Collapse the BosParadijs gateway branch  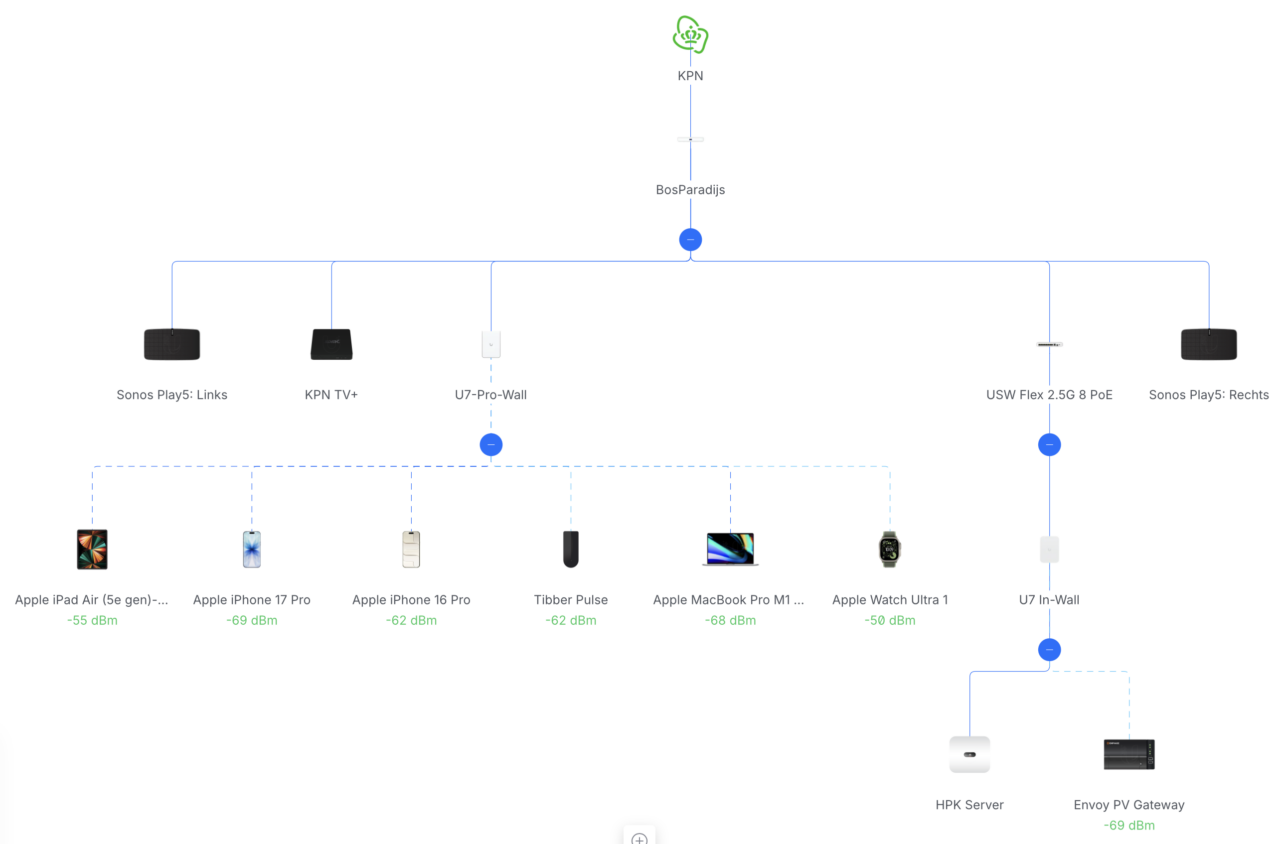coord(690,240)
